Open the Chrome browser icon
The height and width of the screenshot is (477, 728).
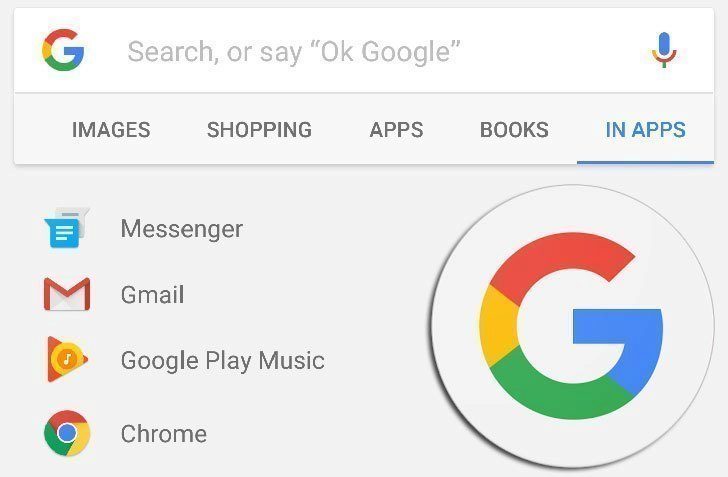(67, 433)
